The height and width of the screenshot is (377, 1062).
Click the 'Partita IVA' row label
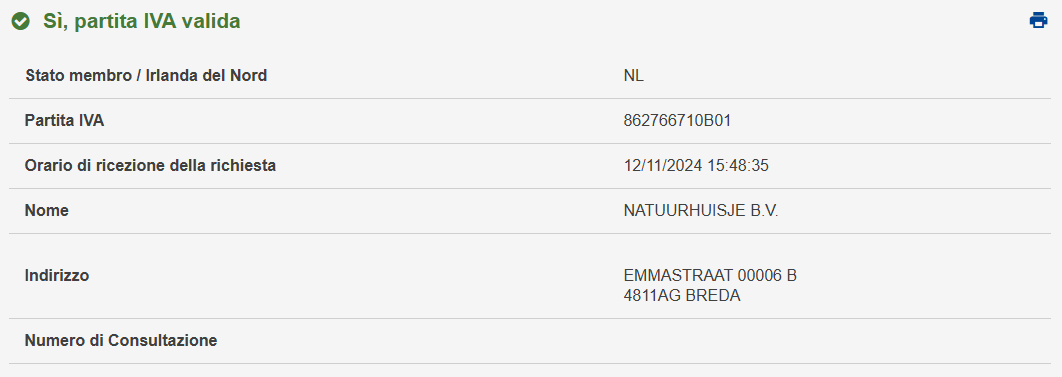64,120
